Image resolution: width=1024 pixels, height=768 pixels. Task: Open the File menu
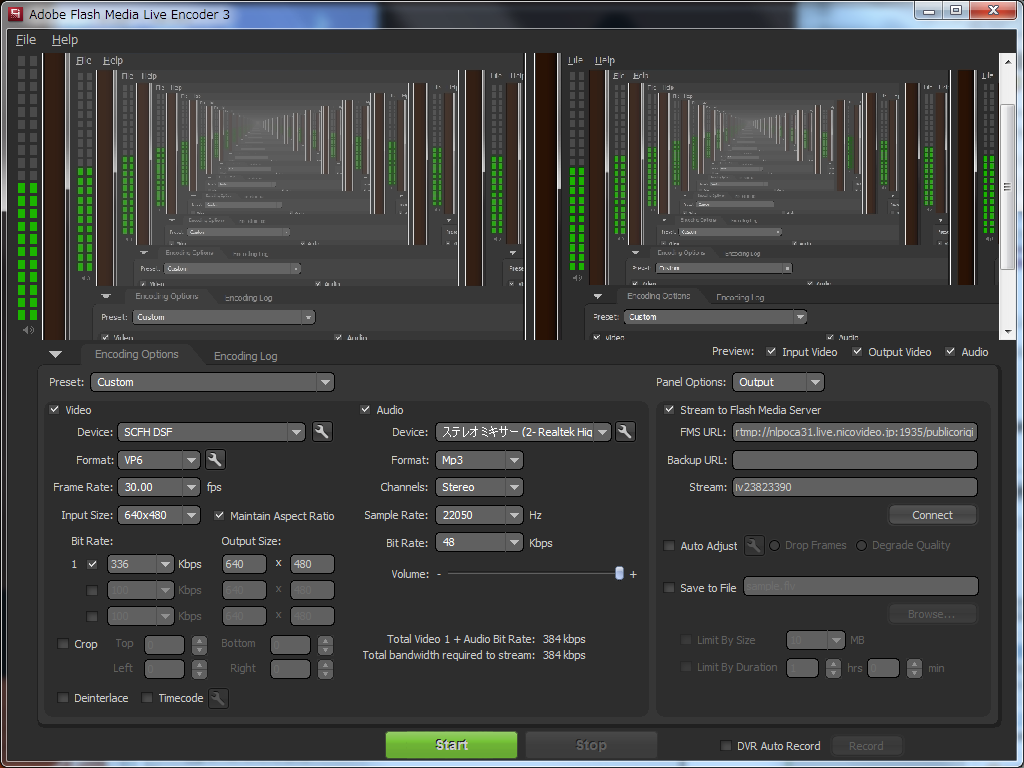(26, 40)
